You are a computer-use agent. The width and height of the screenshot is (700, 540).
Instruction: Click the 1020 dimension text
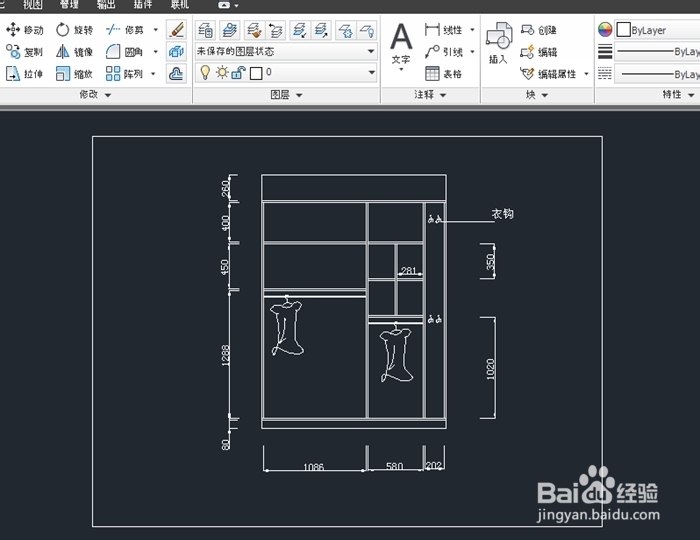tap(491, 369)
